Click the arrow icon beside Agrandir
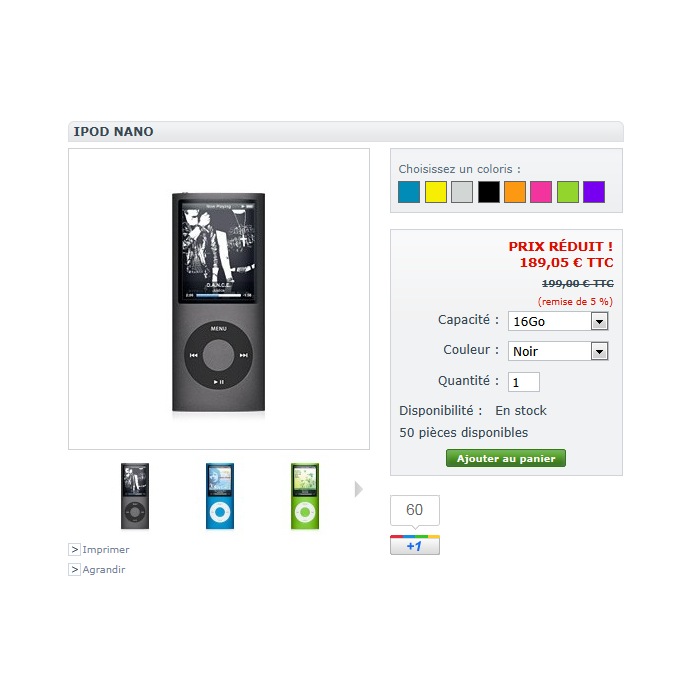700x700 pixels. tap(75, 569)
